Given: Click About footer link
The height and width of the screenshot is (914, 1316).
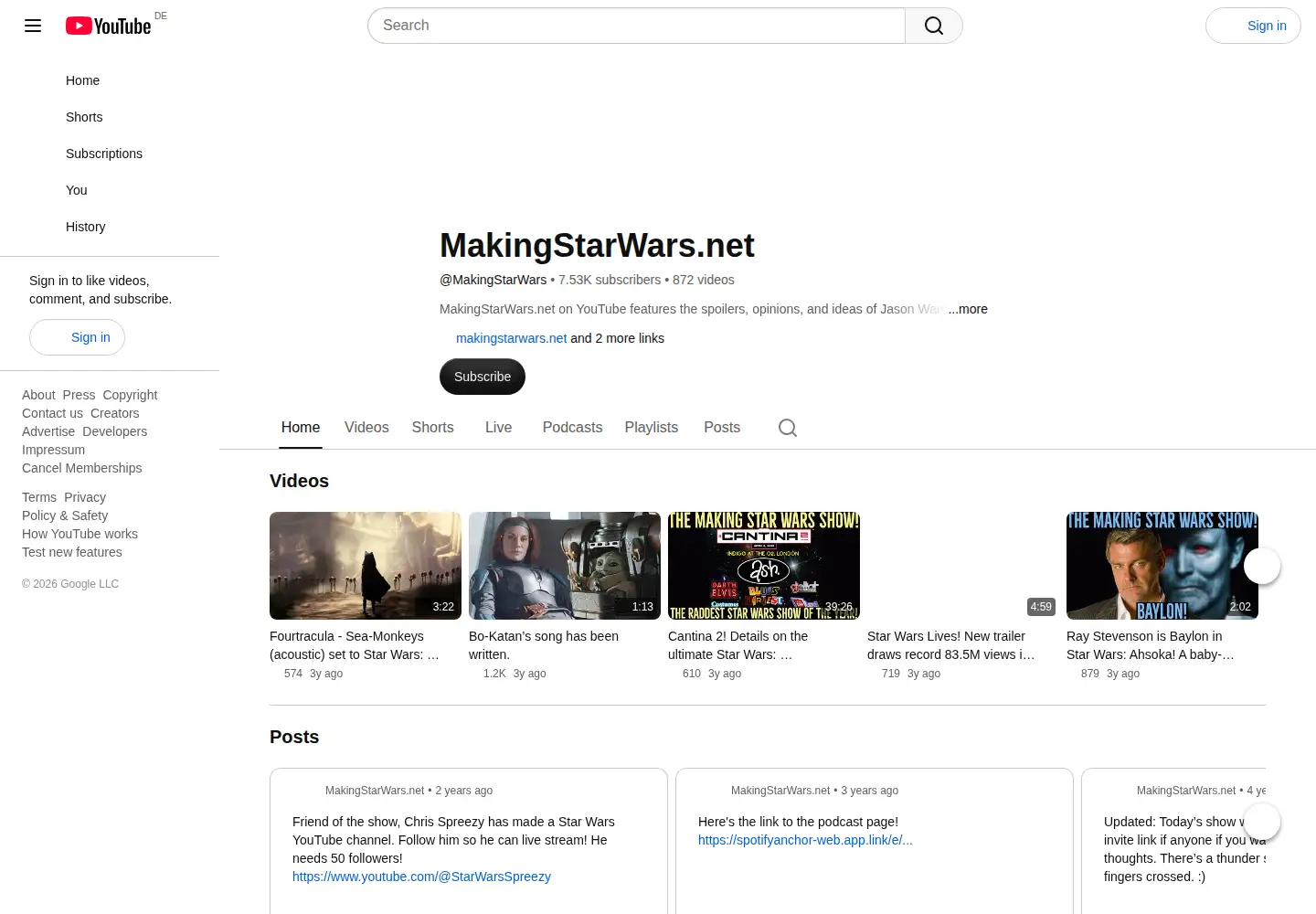Looking at the screenshot, I should [x=38, y=395].
